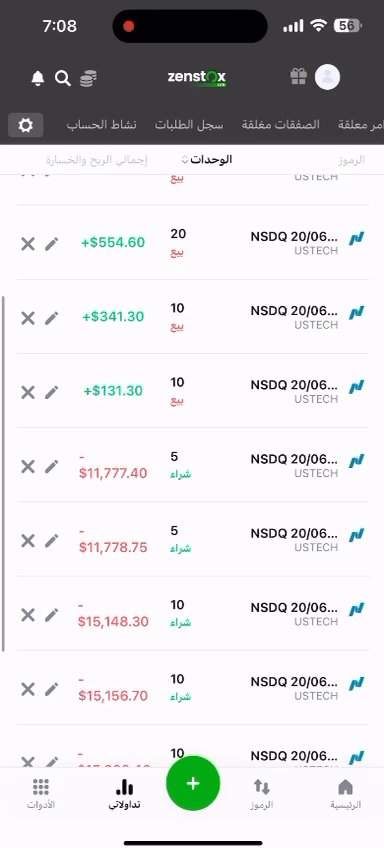Sort by الوحدات column header
This screenshot has height=848, width=384.
207,160
